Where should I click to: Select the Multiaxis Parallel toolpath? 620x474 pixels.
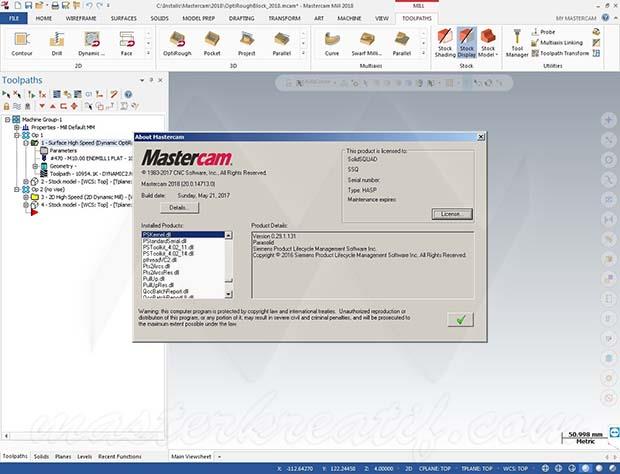401,44
